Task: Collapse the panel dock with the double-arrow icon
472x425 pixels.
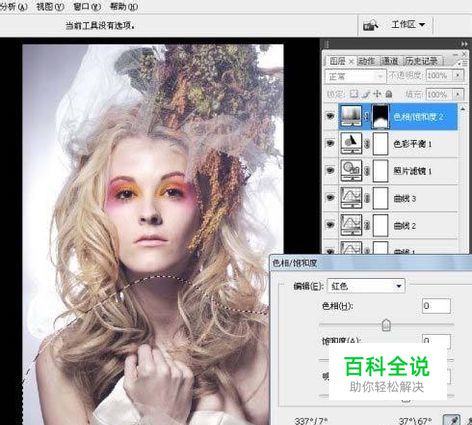Action: (464, 44)
